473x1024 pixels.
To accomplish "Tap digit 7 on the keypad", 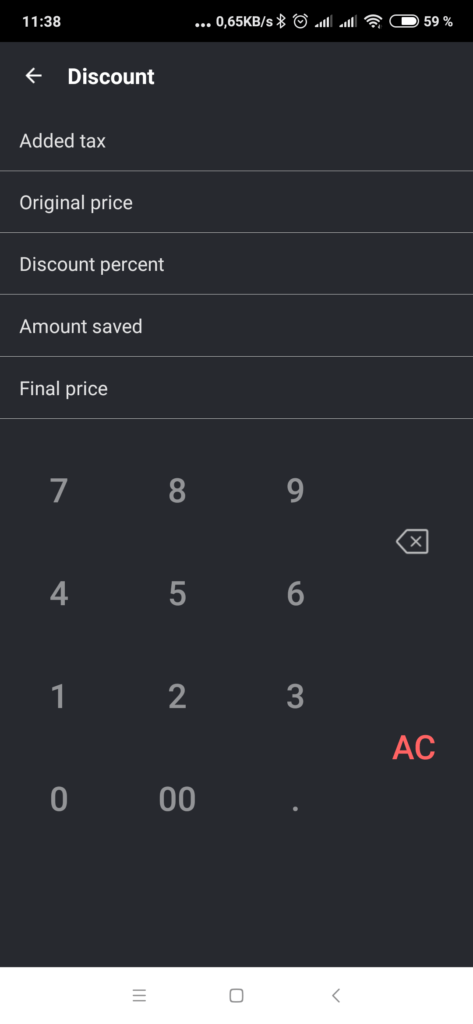I will point(59,491).
